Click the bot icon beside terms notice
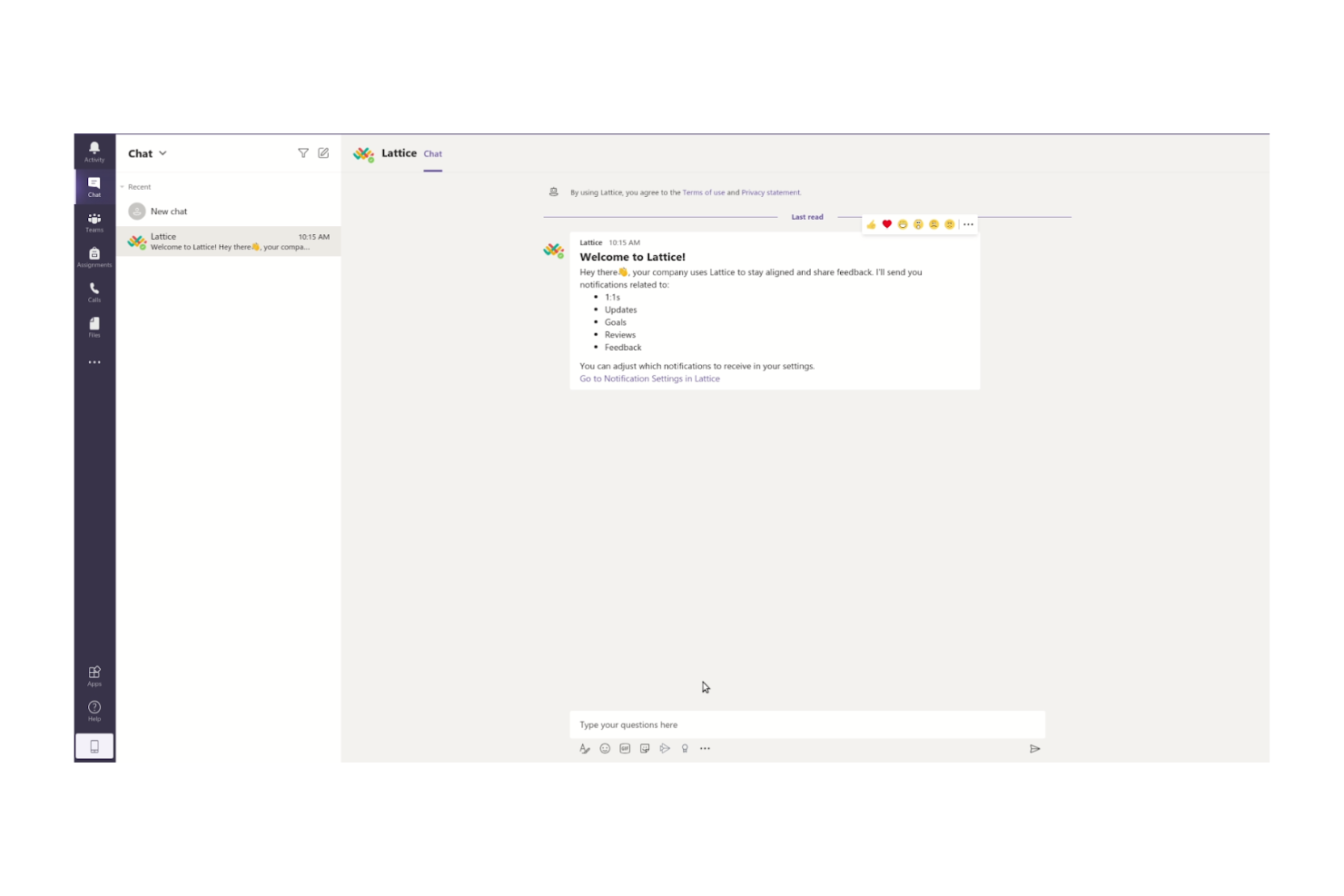1344x896 pixels. 554,192
